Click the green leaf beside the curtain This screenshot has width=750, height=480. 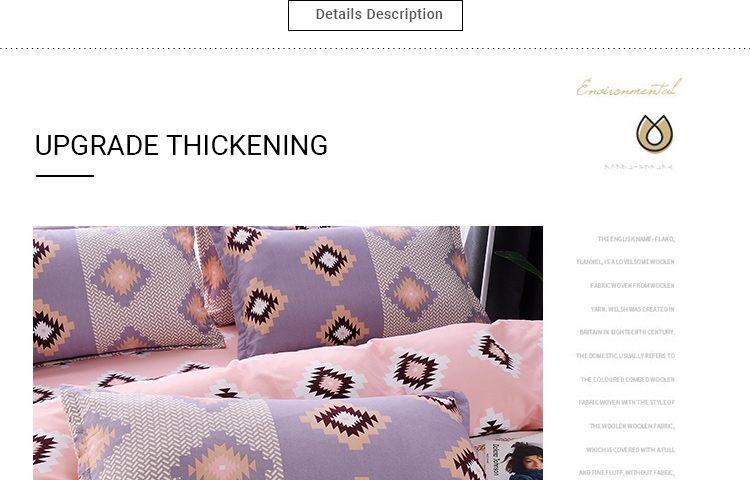[x=521, y=263]
